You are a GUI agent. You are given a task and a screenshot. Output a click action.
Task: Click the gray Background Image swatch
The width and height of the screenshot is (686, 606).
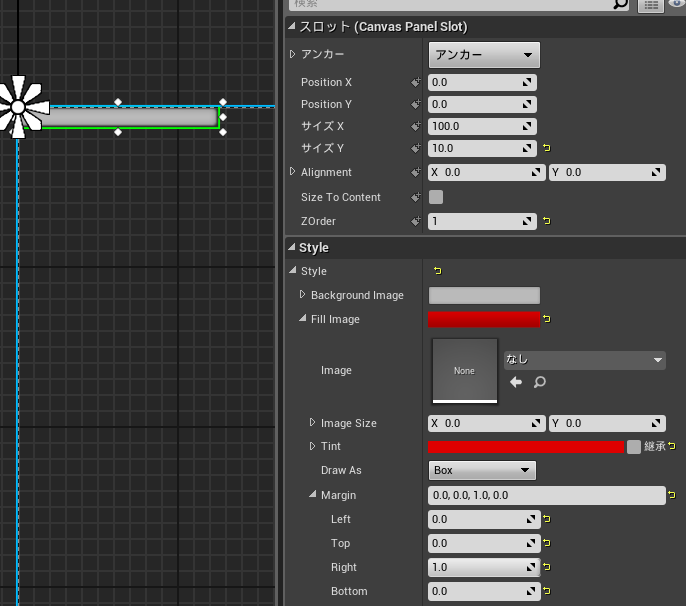[x=484, y=295]
